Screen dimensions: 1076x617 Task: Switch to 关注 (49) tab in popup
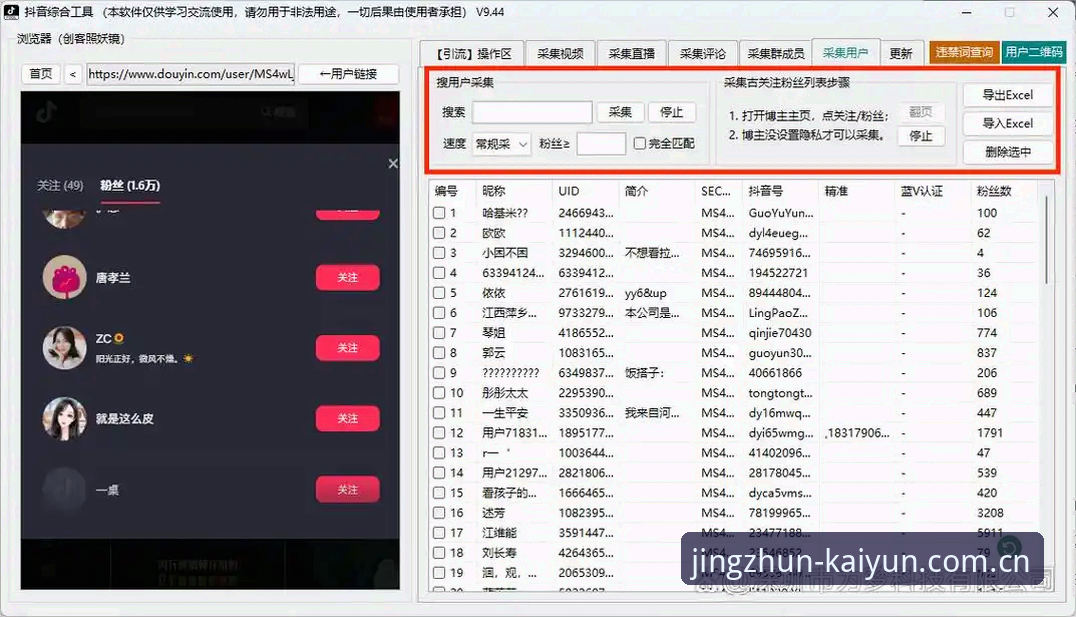60,185
